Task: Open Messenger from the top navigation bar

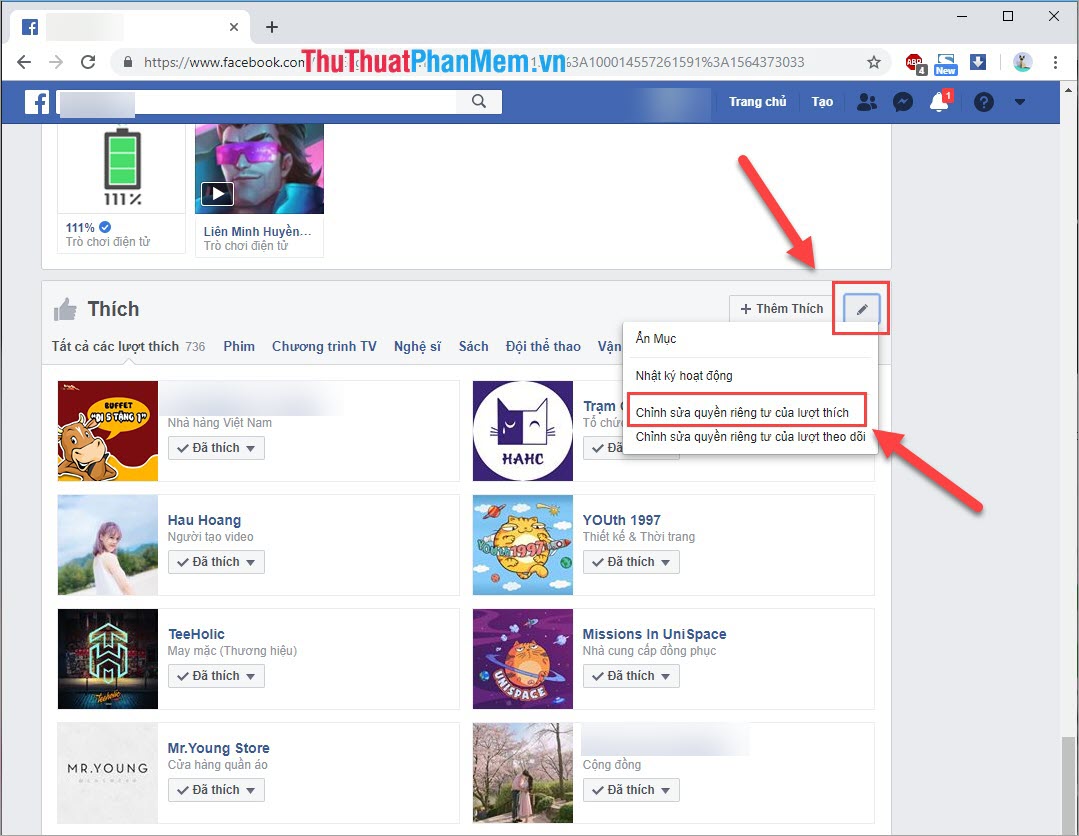Action: [903, 101]
